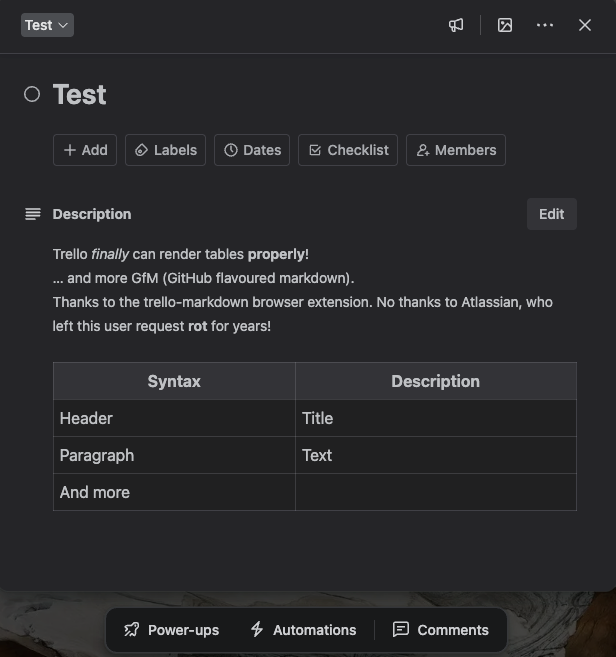Click the Test card title
This screenshot has width=616, height=657.
(80, 94)
